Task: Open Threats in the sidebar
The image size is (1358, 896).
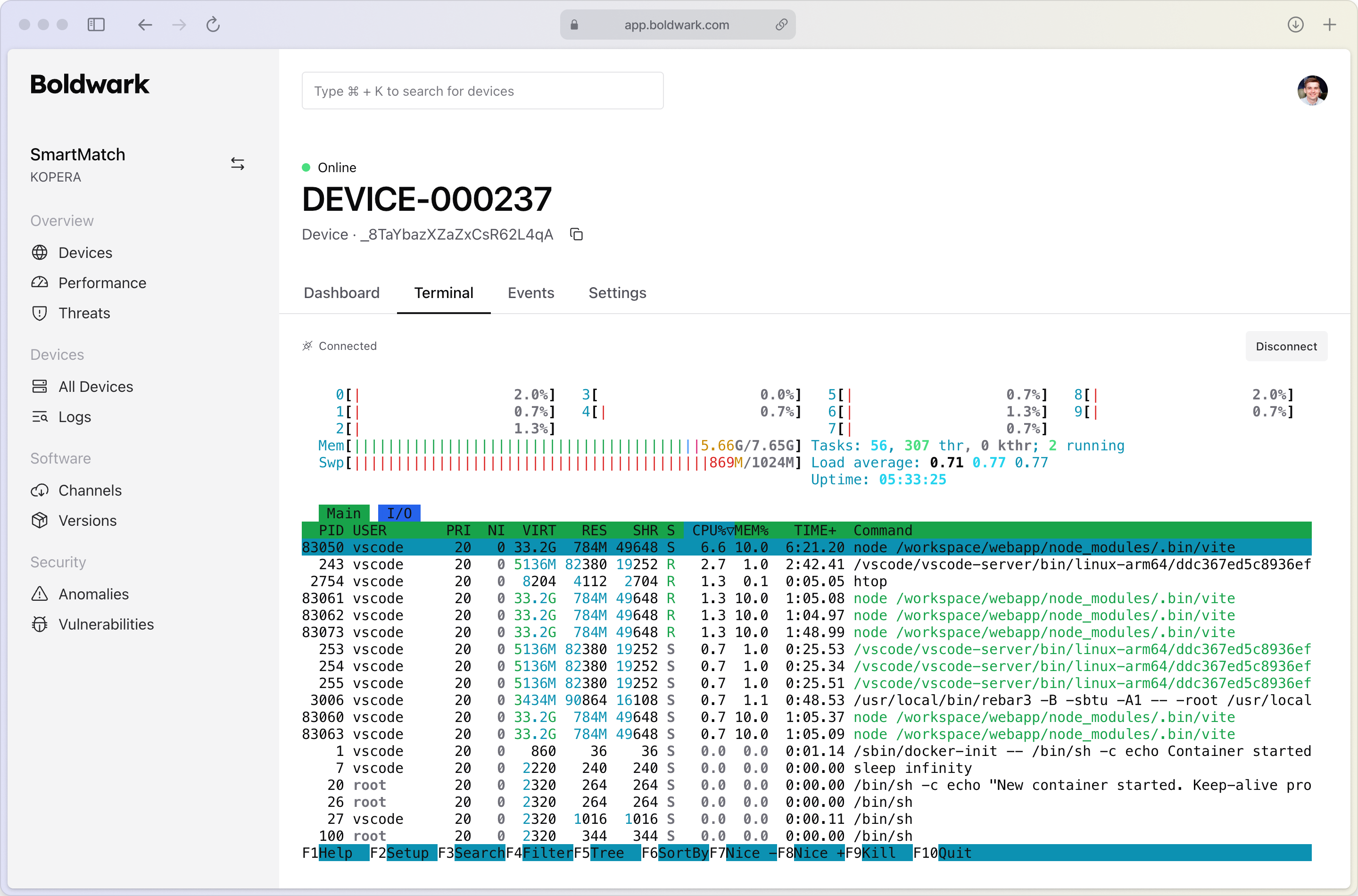Action: (x=84, y=313)
